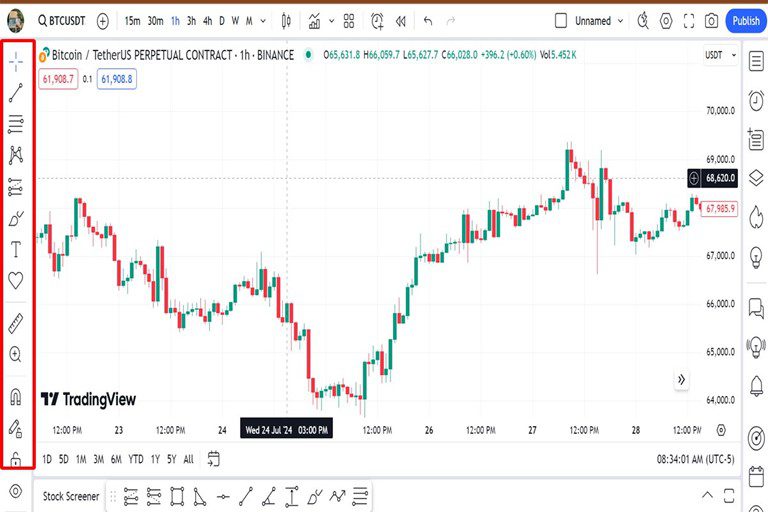Switch to the monthly M timeframe
The image size is (768, 512).
(x=249, y=21)
